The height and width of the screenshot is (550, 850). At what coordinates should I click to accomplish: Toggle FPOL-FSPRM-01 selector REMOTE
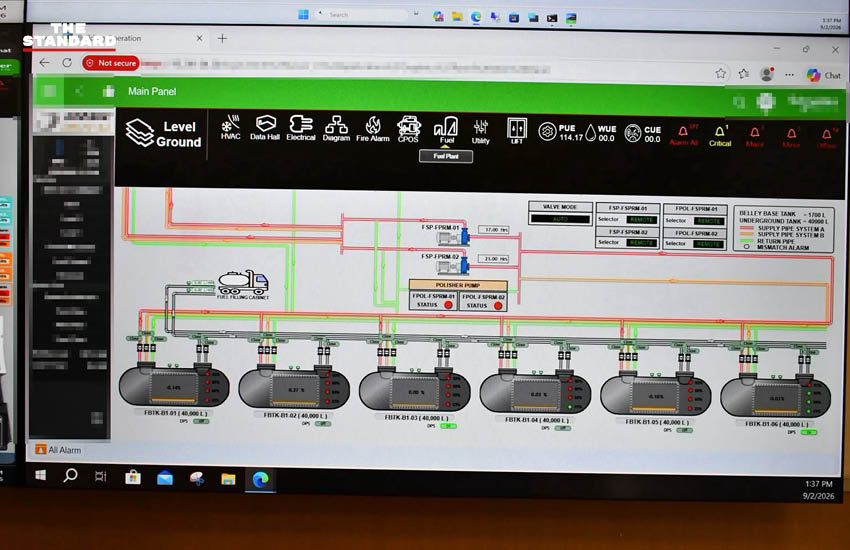tap(709, 221)
